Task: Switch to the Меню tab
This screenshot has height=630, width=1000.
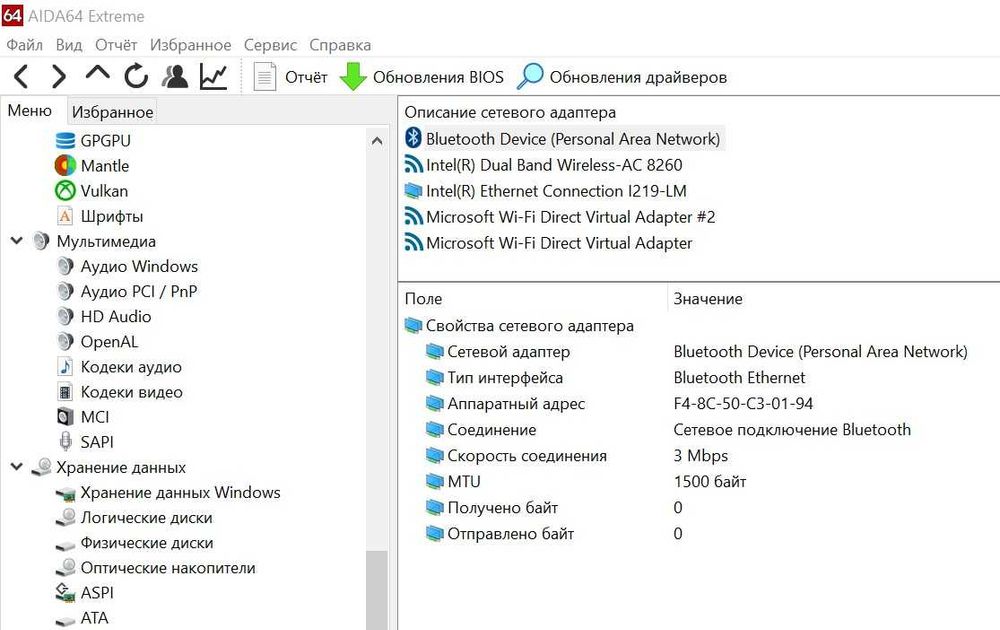Action: point(30,111)
